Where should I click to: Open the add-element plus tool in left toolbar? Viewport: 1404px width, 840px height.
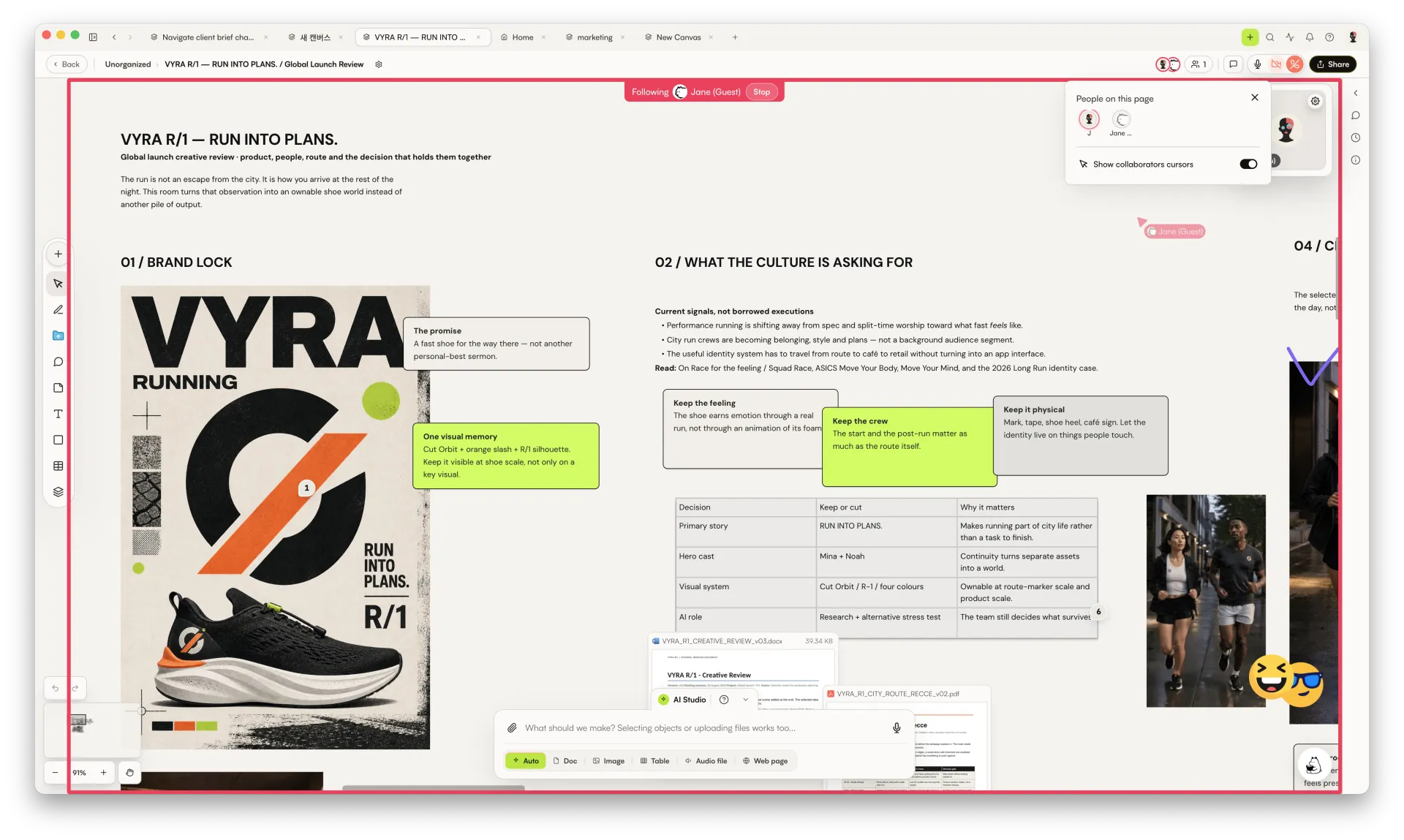pos(58,254)
